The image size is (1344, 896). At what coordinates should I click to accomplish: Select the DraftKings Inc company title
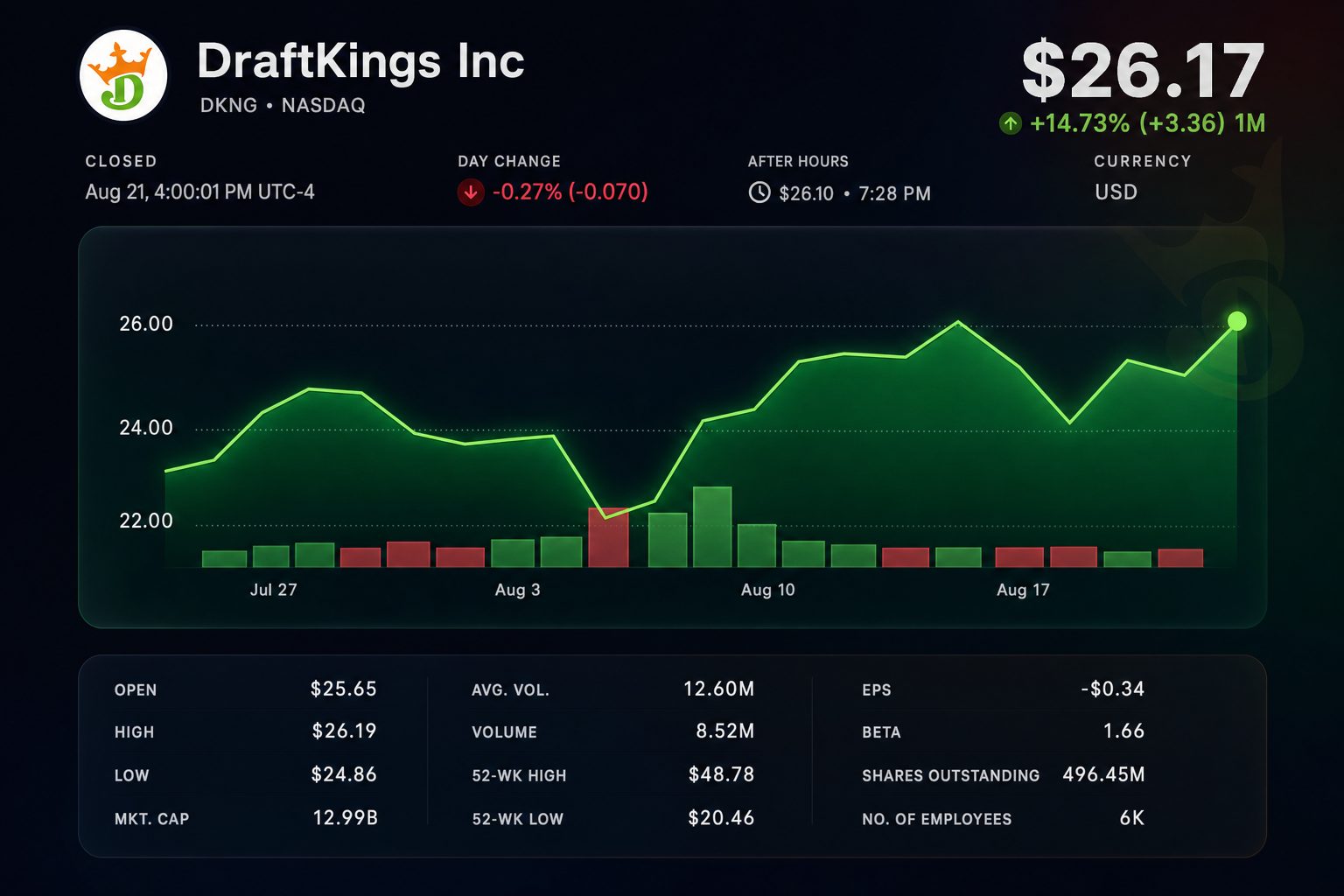[360, 61]
